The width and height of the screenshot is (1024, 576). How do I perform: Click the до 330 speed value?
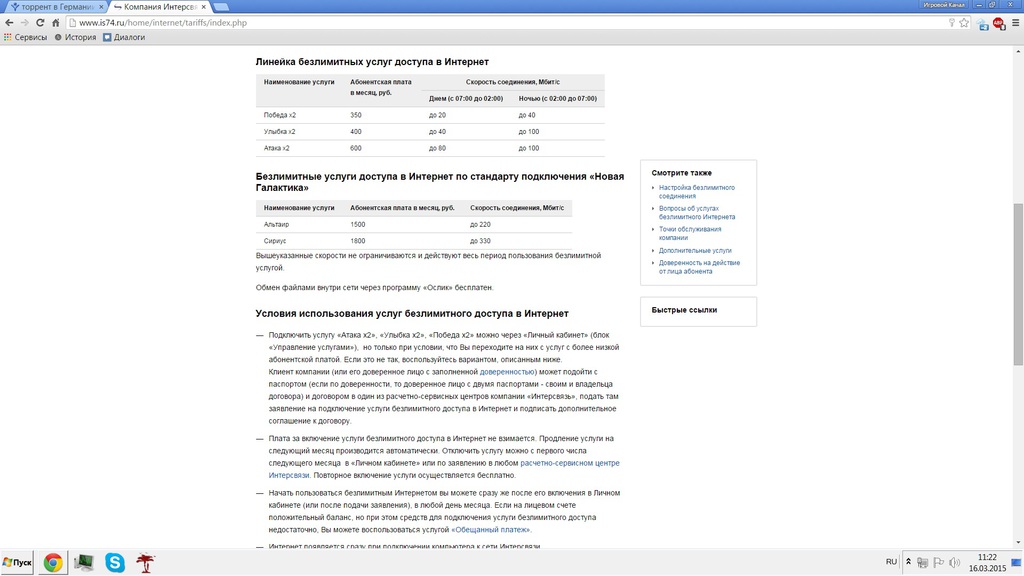click(x=480, y=240)
